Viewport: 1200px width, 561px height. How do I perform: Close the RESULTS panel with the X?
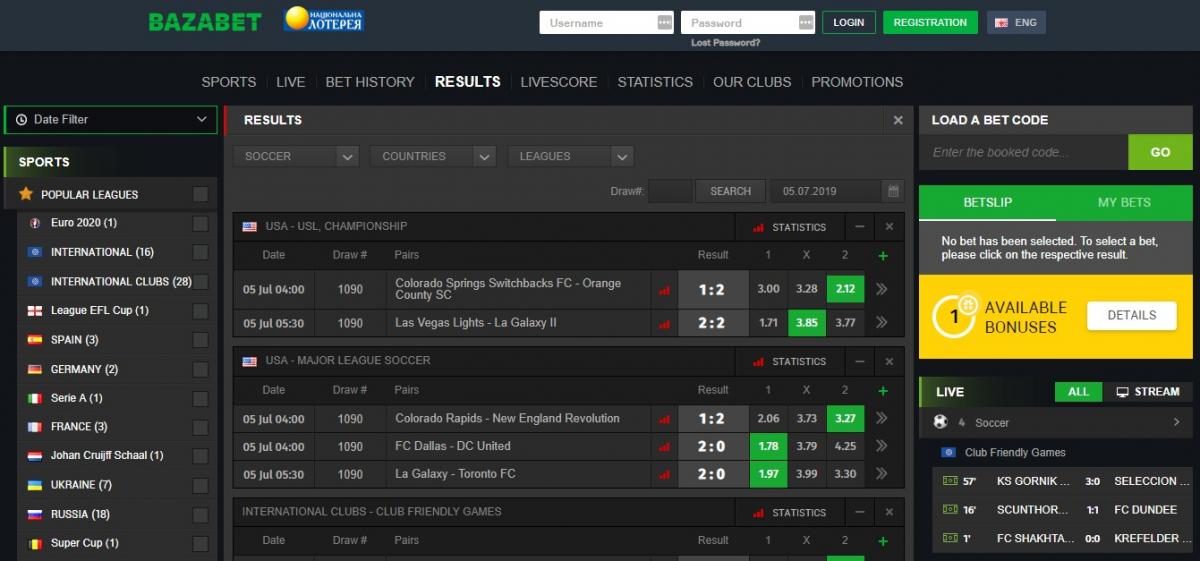[x=898, y=120]
